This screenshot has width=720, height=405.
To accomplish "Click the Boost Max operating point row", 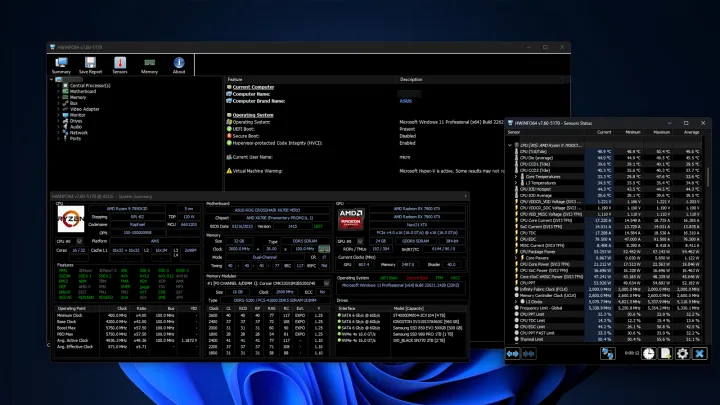I will (x=128, y=328).
